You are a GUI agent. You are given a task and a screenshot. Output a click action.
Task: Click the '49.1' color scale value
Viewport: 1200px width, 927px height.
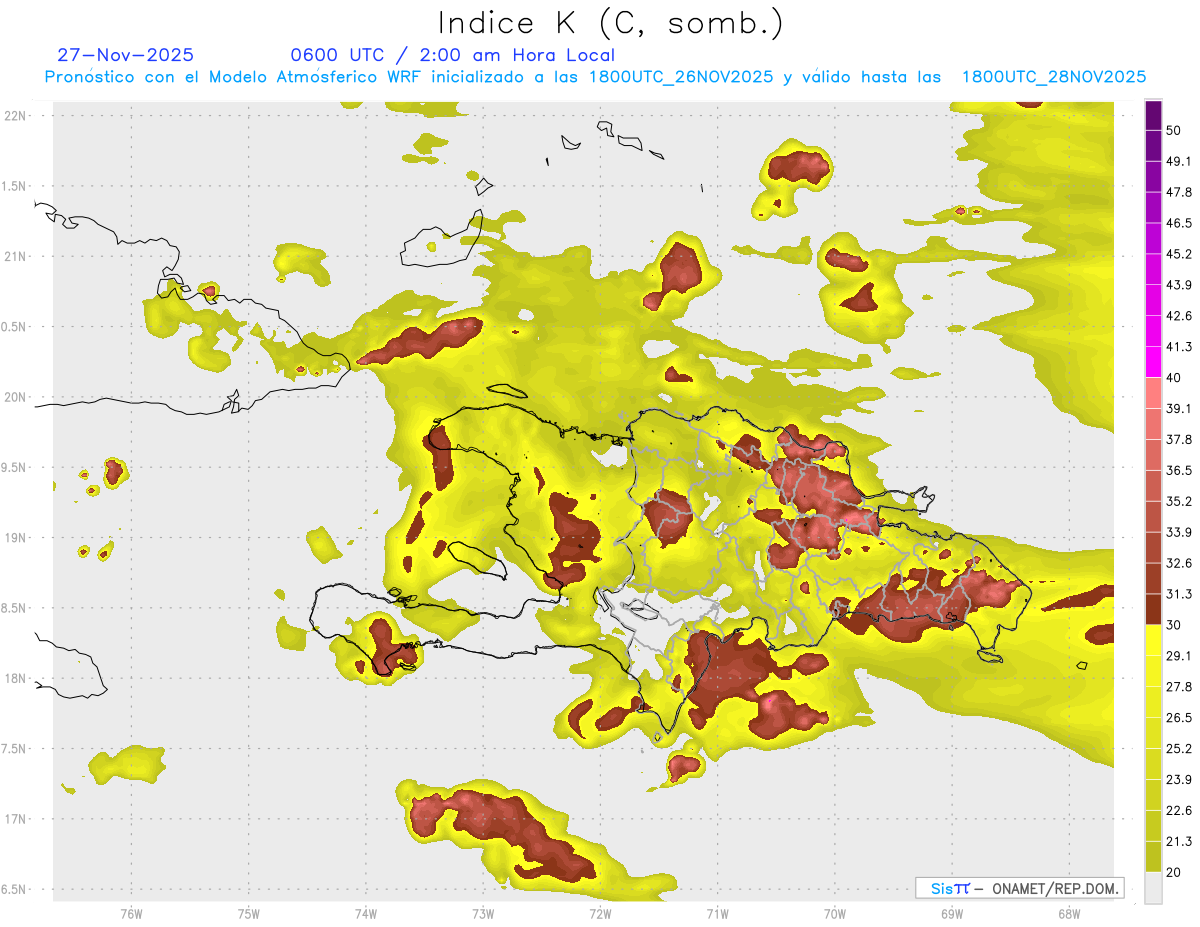(1179, 161)
